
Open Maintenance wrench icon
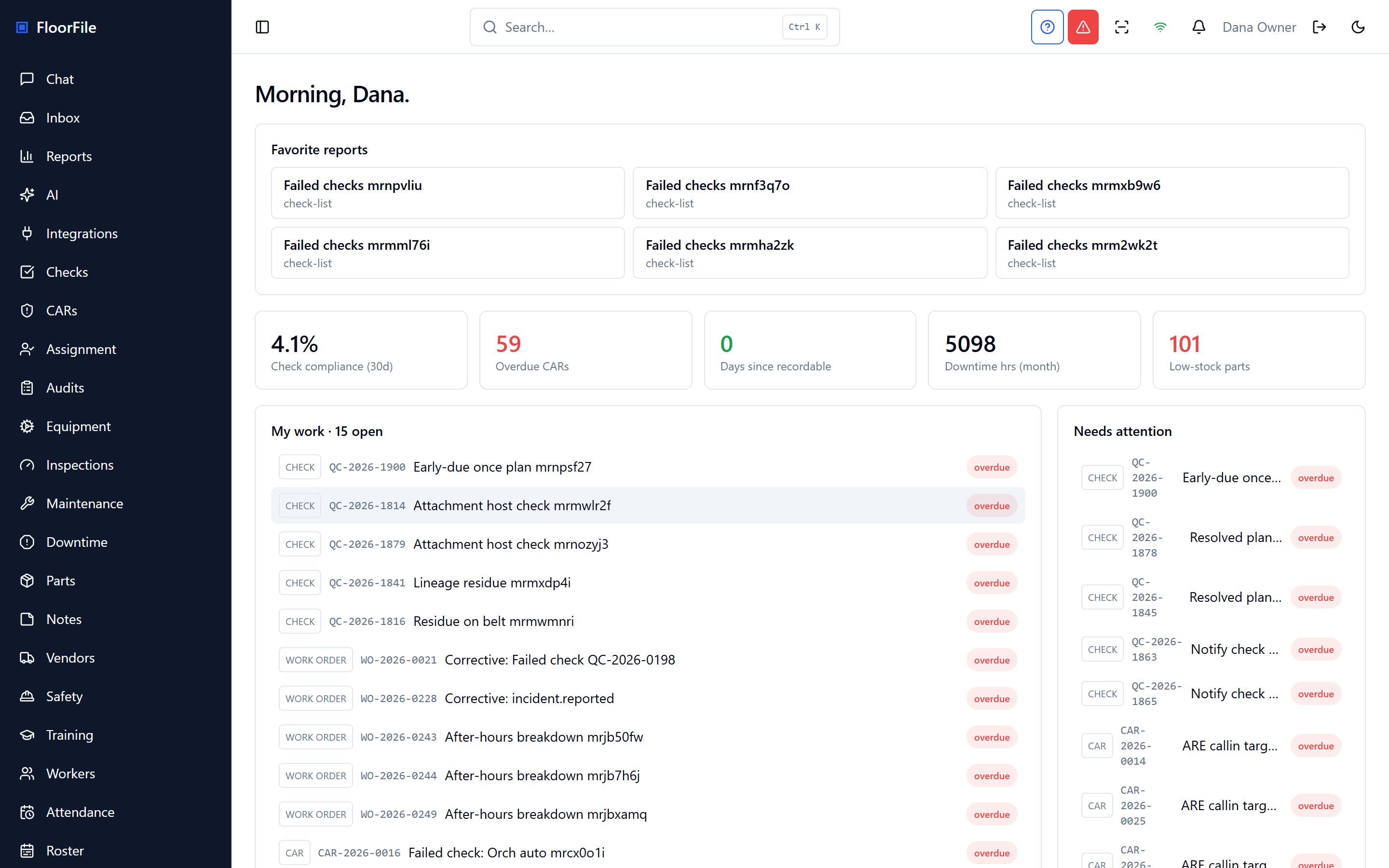(x=27, y=503)
